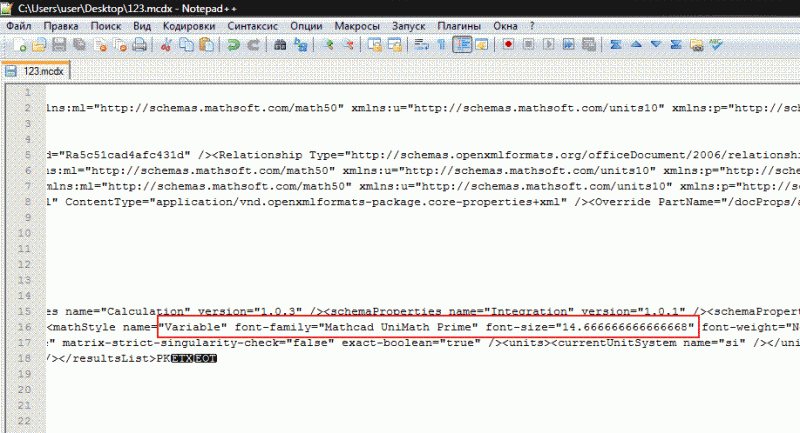Image resolution: width=800 pixels, height=433 pixels.
Task: Toggle show all characters pilcrow icon
Action: [441, 45]
